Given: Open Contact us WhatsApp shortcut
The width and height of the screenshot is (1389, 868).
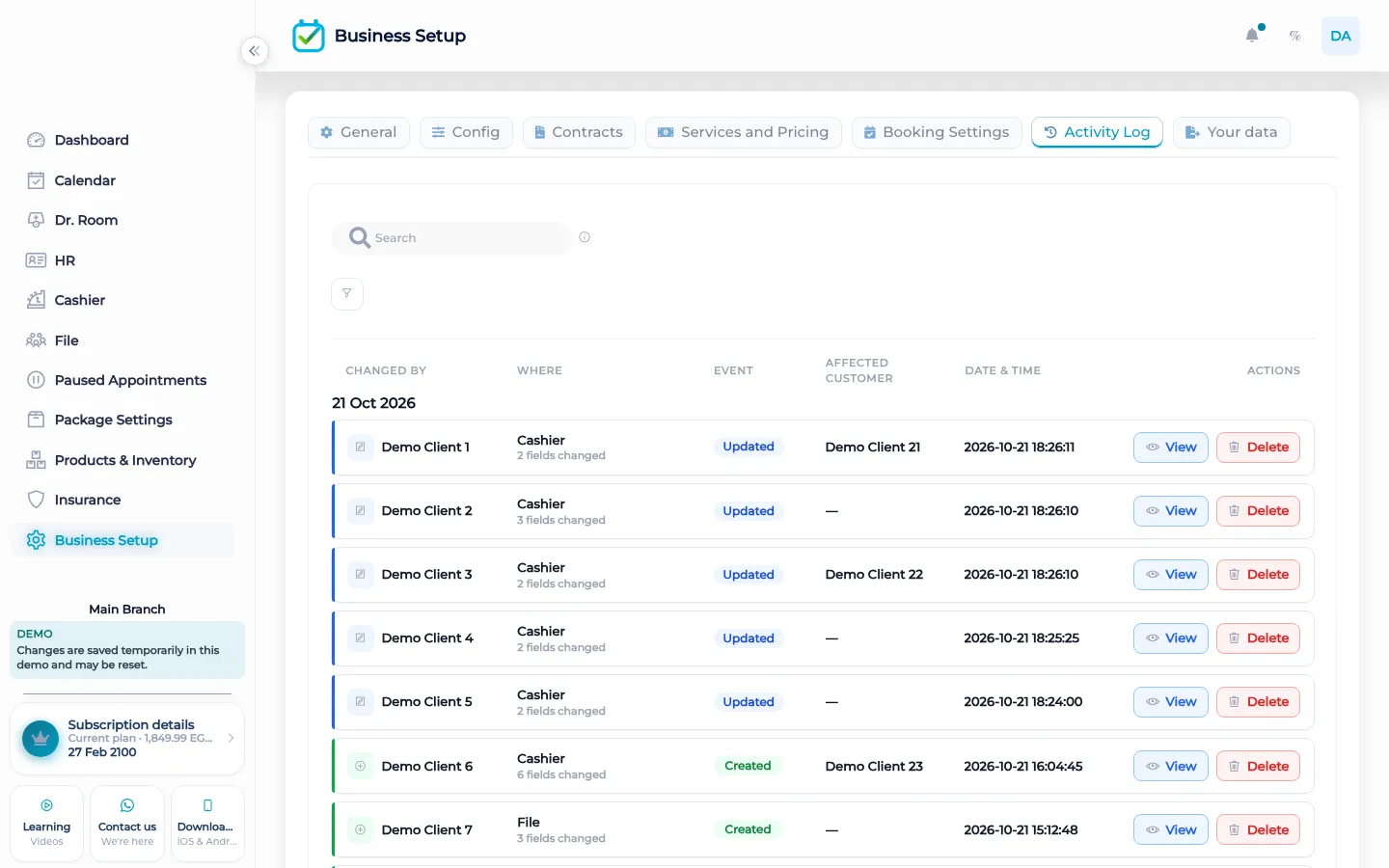Looking at the screenshot, I should click(127, 824).
